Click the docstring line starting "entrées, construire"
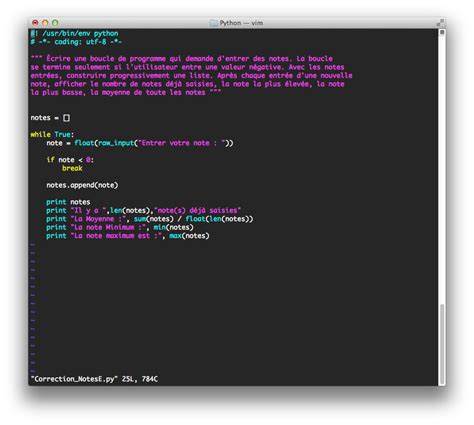This screenshot has width=474, height=425. point(191,76)
